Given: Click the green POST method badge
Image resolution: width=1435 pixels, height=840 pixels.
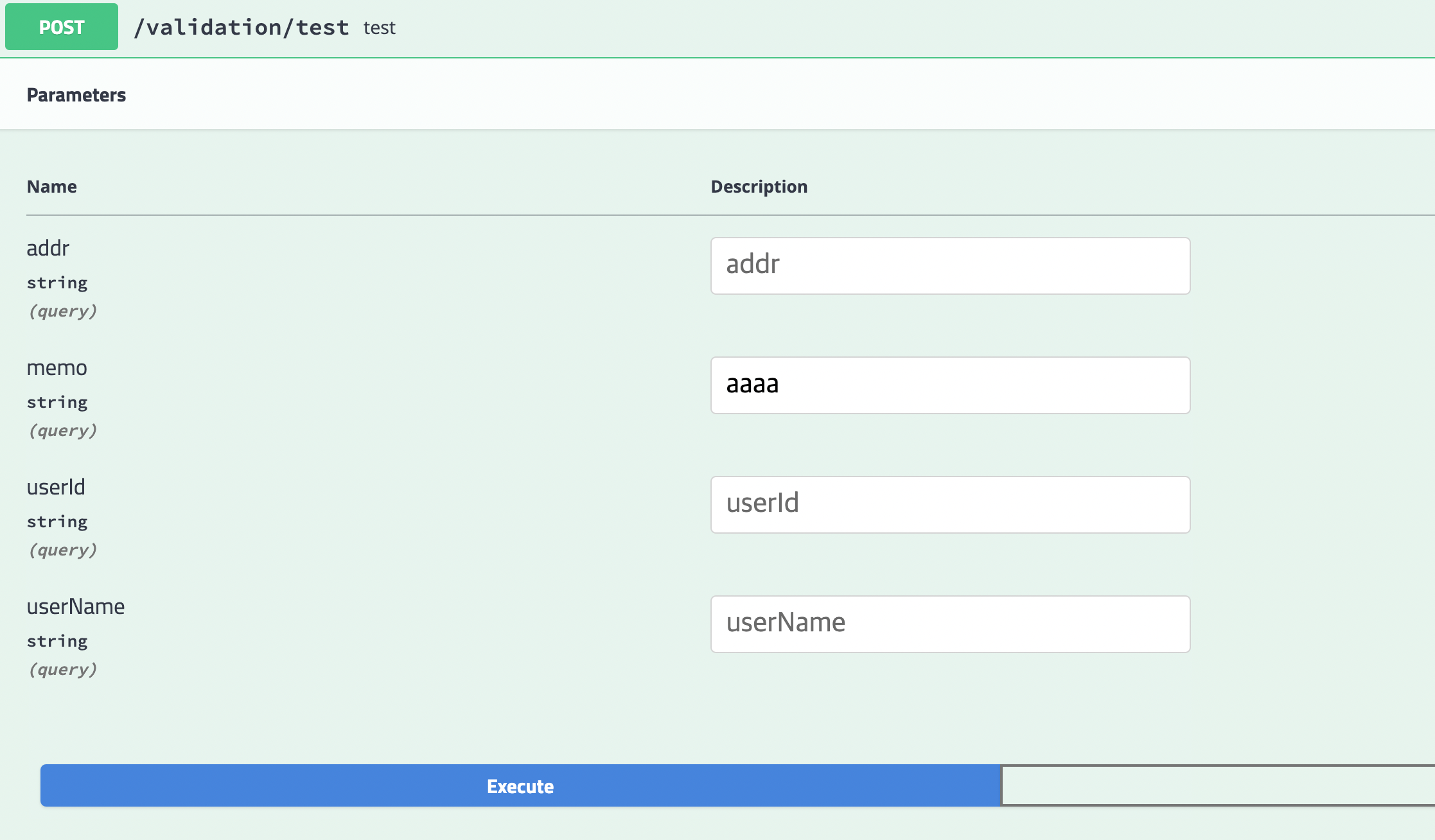Looking at the screenshot, I should (x=62, y=27).
